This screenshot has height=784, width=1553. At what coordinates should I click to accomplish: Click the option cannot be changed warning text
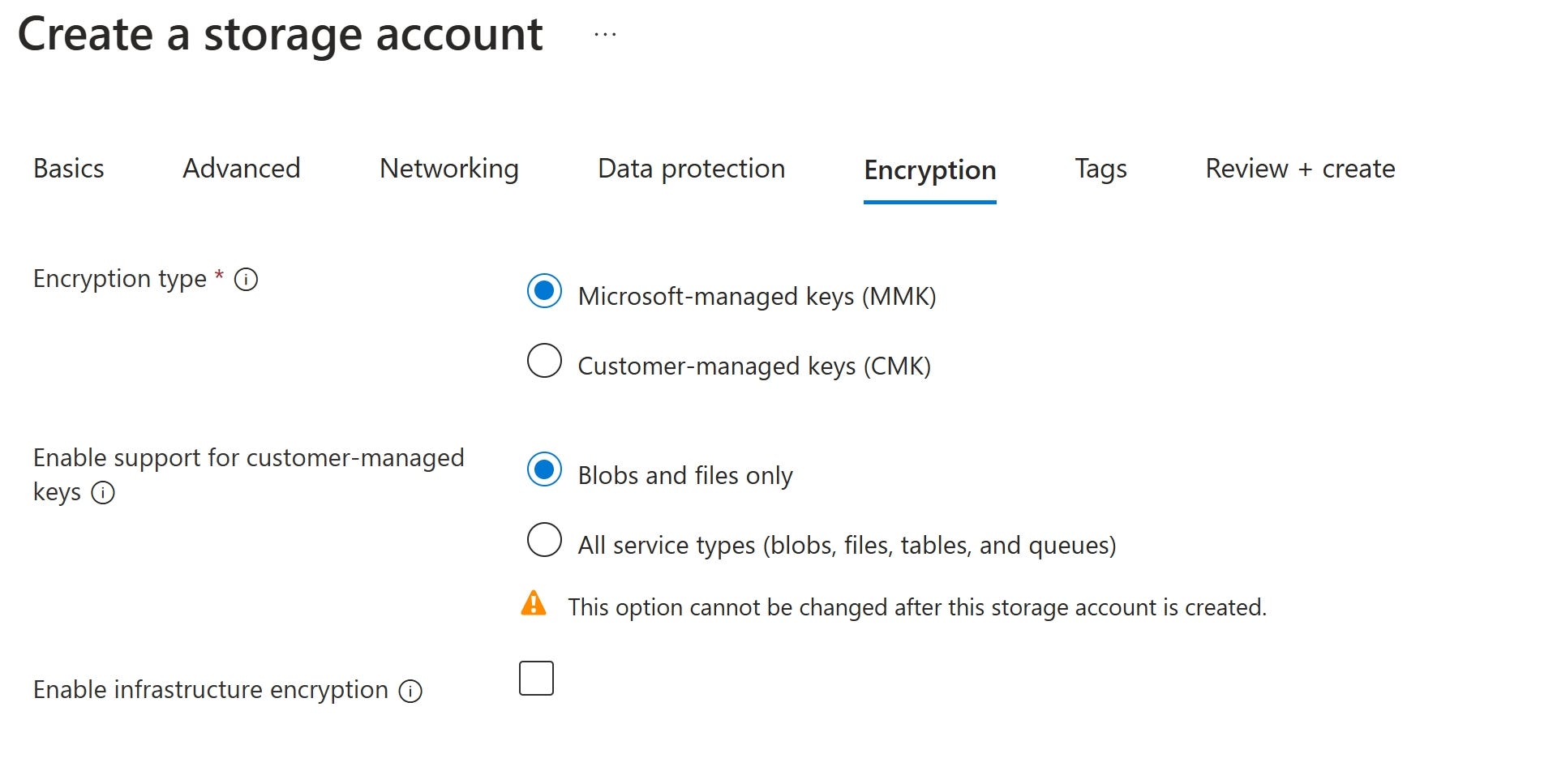[917, 607]
